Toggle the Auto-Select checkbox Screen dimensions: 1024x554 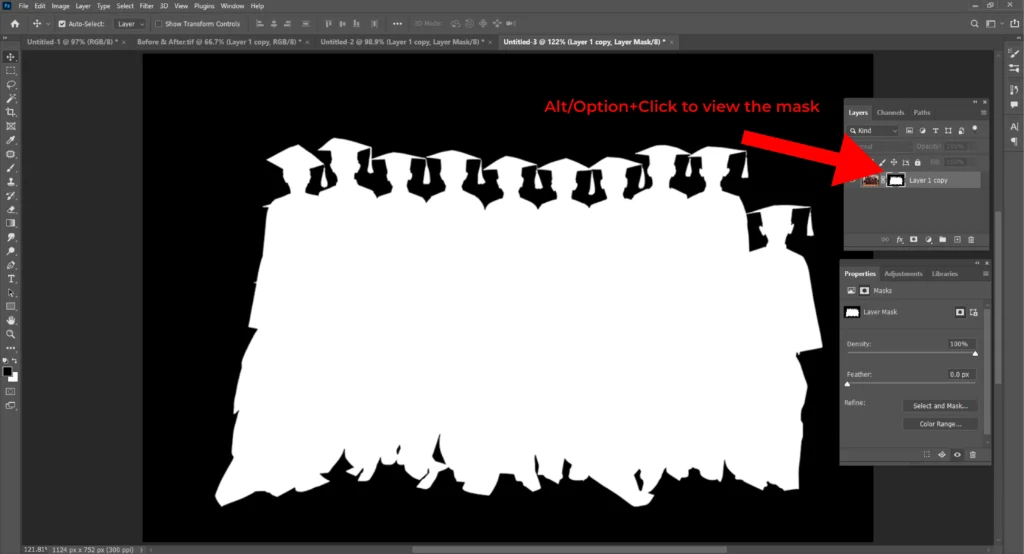(63, 23)
